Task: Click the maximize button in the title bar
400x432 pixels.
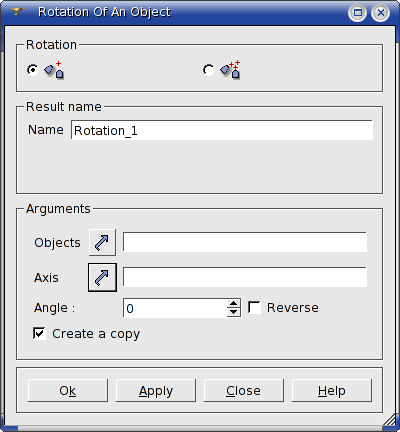Action: 358,13
